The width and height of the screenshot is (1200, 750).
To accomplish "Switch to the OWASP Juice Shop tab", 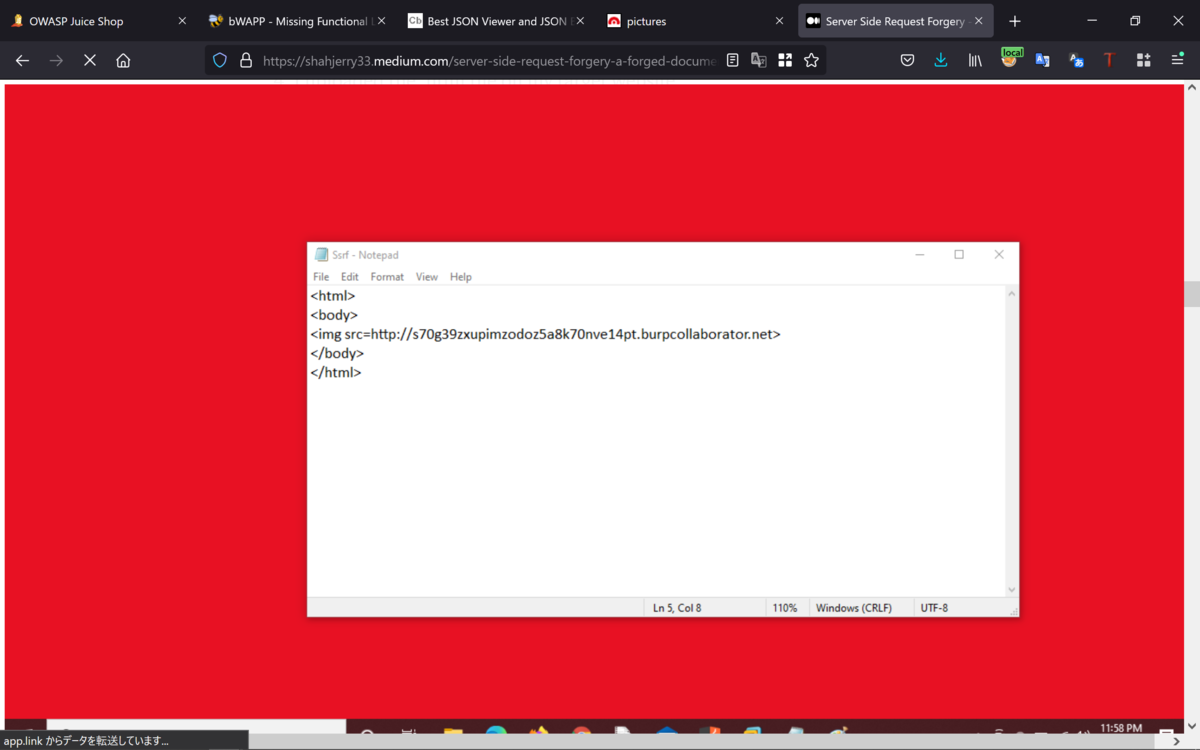I will point(98,21).
